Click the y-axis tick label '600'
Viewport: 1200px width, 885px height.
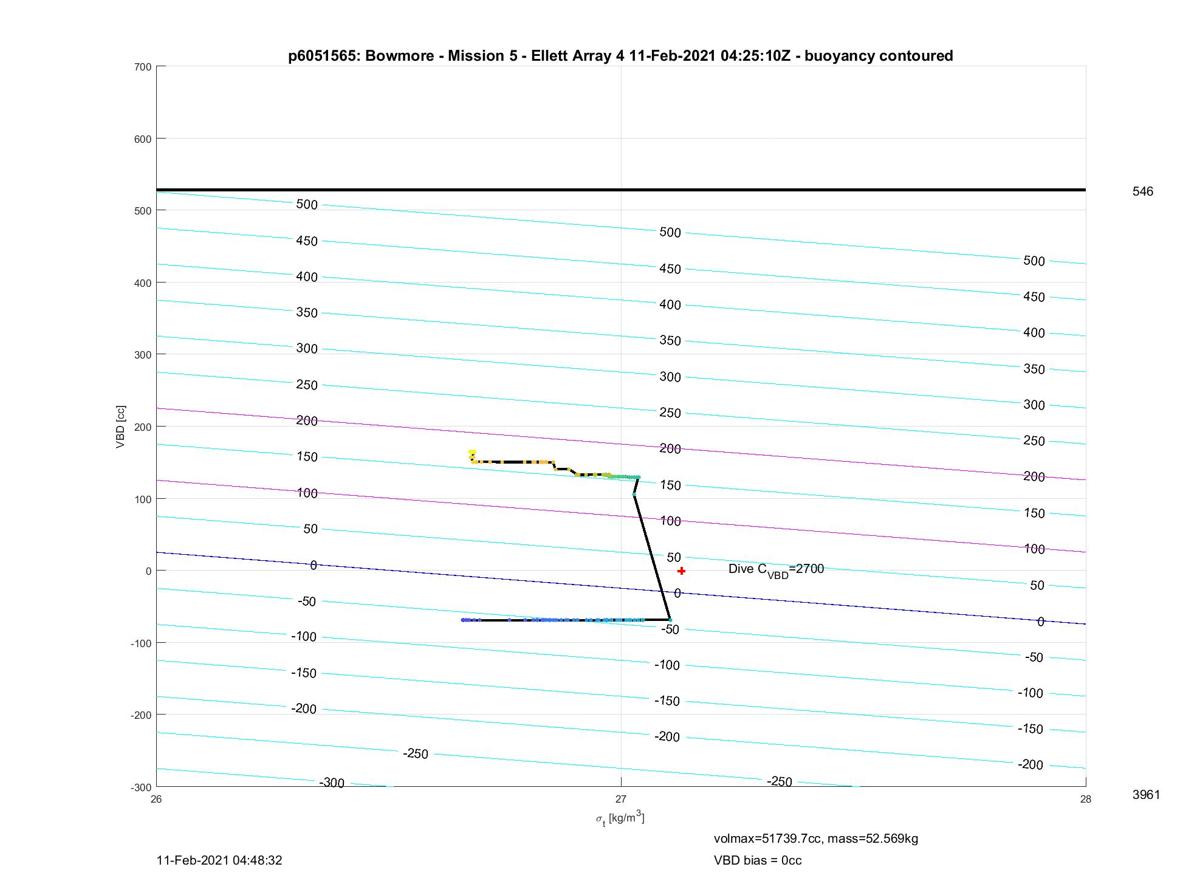142,139
